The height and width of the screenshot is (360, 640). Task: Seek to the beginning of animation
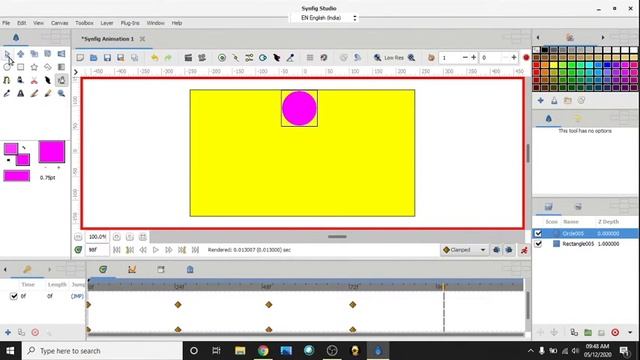click(116, 250)
